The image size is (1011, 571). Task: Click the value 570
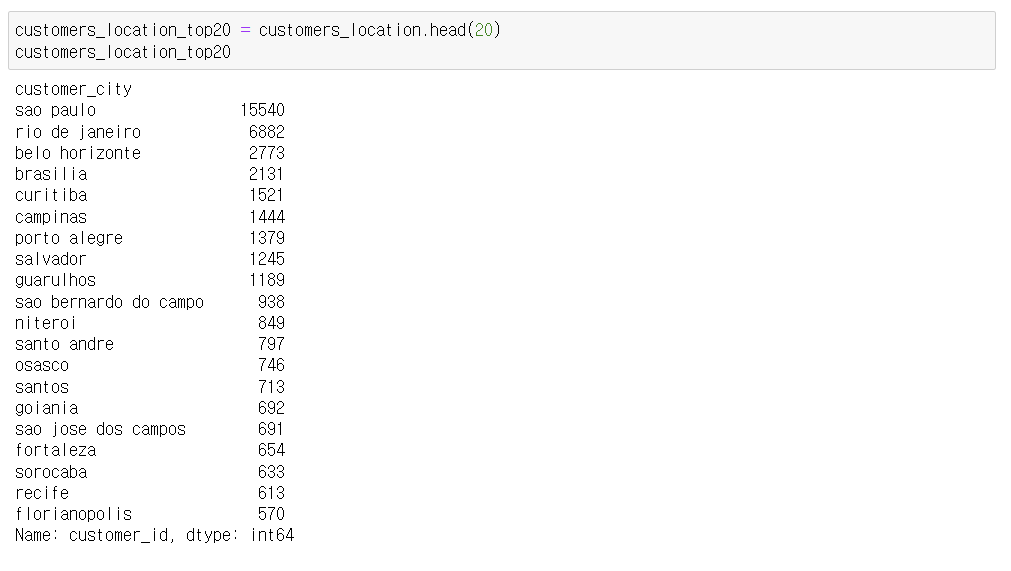(x=271, y=514)
